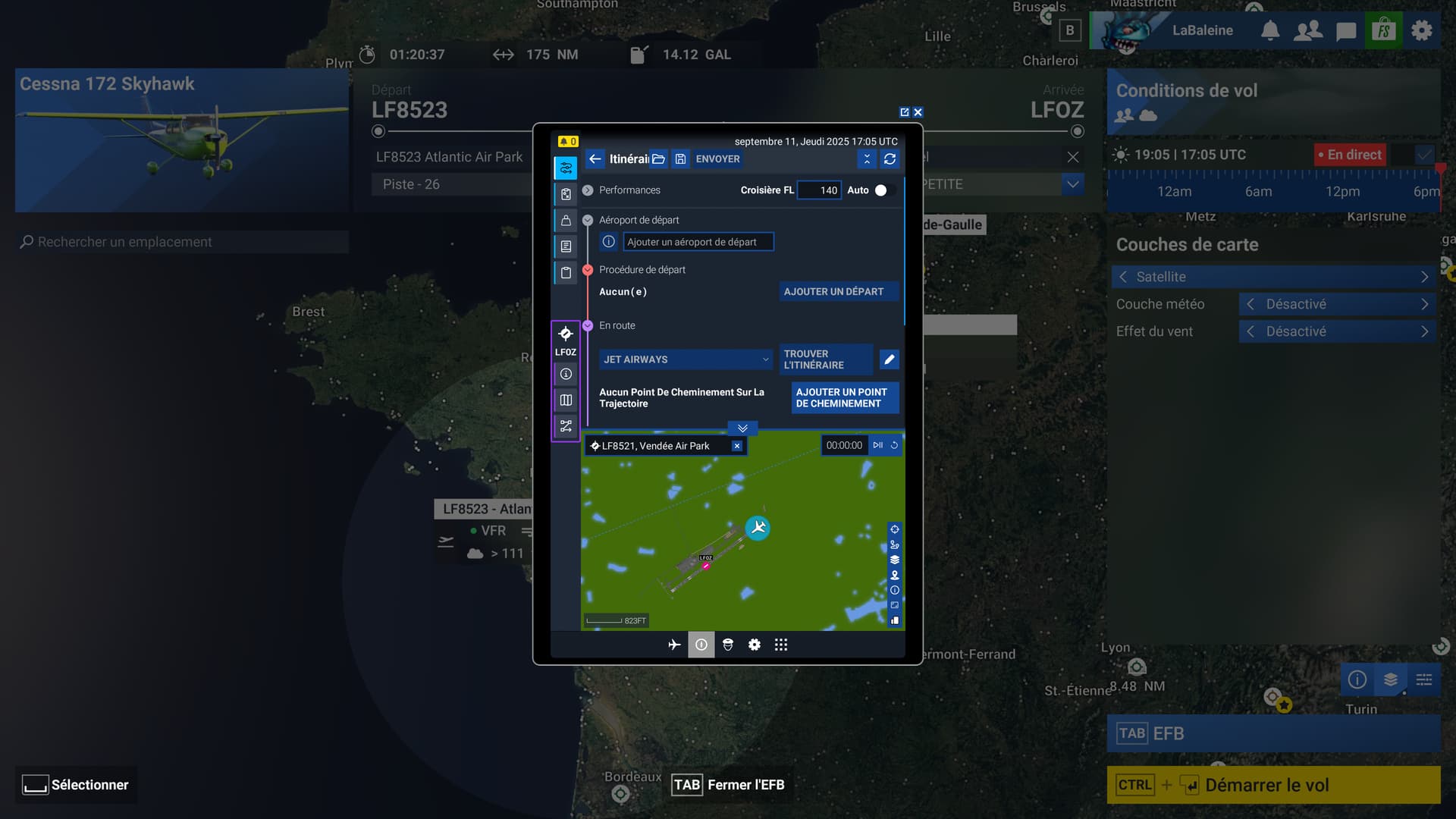Save the flight plan with floppy icon
The image size is (1456, 819).
click(680, 159)
